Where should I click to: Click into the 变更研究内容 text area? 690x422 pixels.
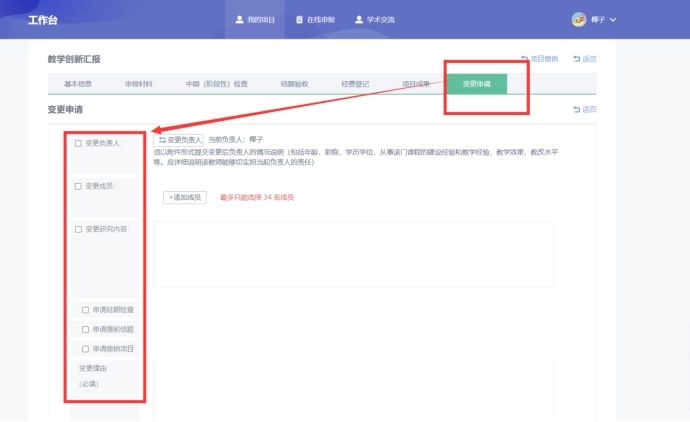point(353,255)
